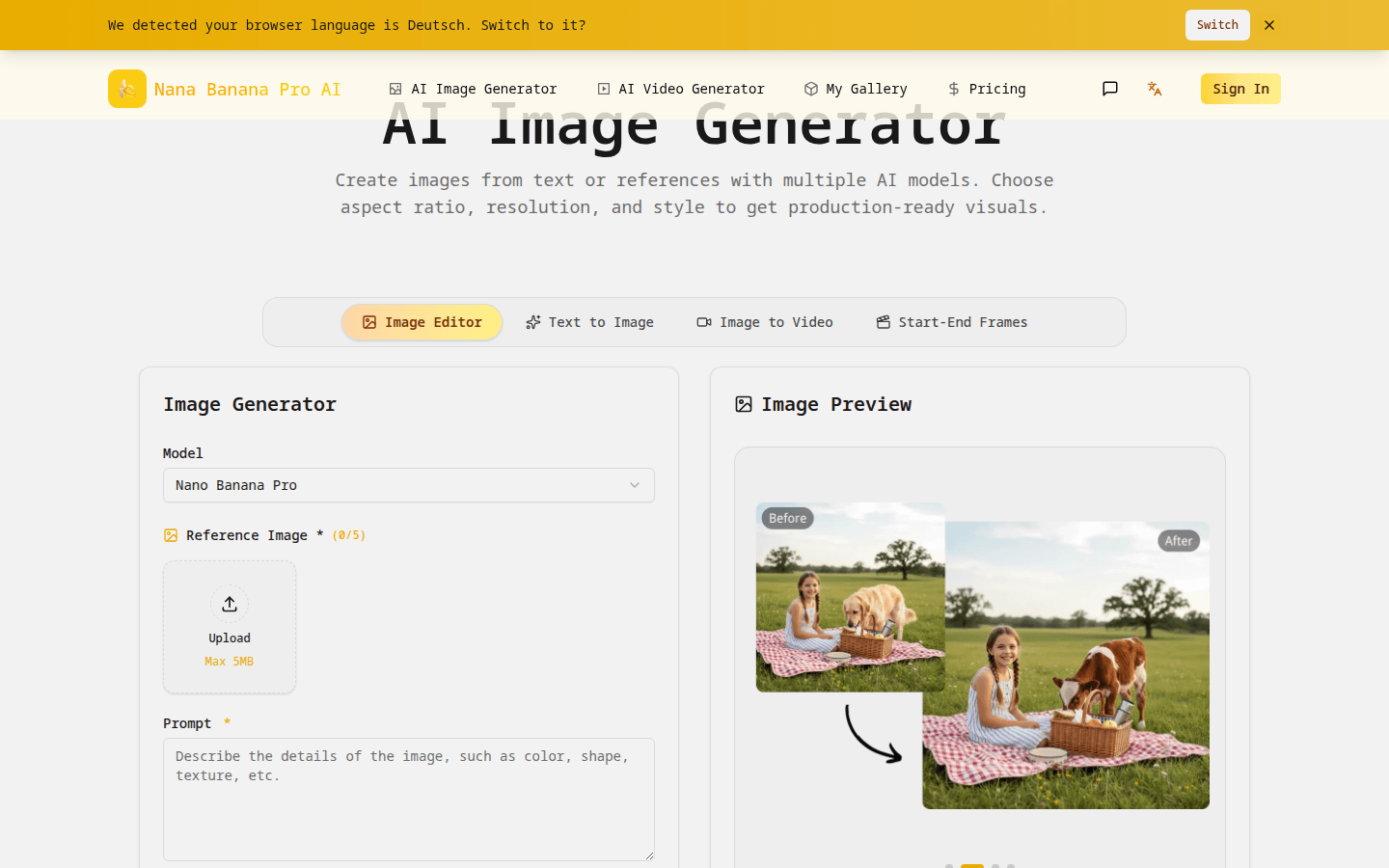Click the Nana Banana Pro AI logo icon
The height and width of the screenshot is (868, 1389).
point(126,88)
